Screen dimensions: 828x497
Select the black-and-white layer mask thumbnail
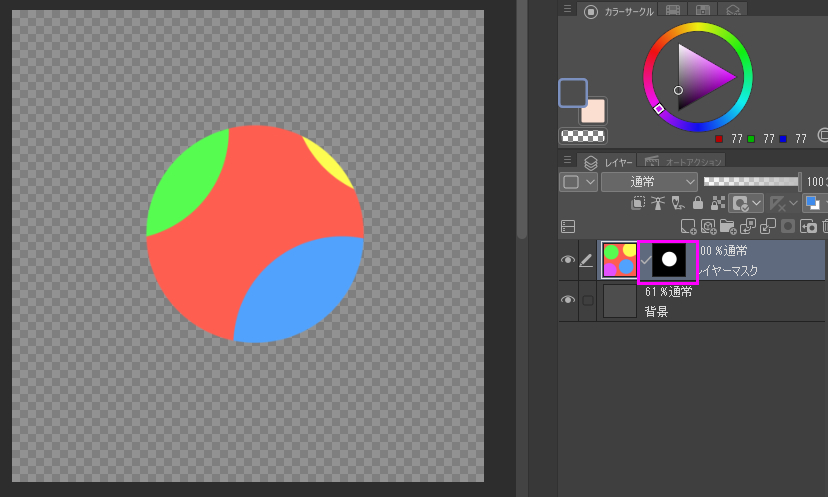tap(669, 260)
